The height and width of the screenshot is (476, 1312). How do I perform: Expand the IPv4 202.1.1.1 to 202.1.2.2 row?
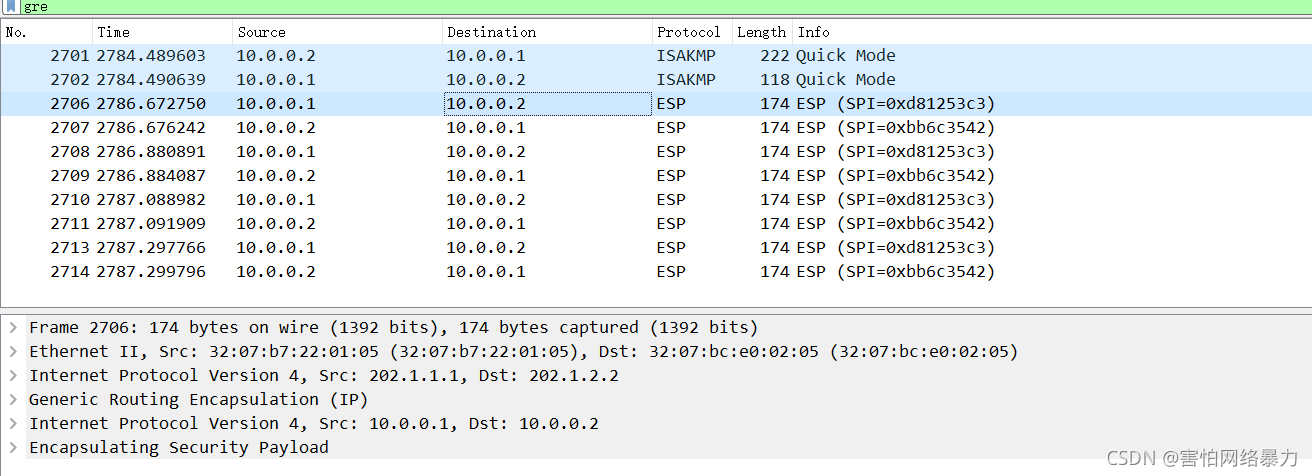tap(13, 376)
